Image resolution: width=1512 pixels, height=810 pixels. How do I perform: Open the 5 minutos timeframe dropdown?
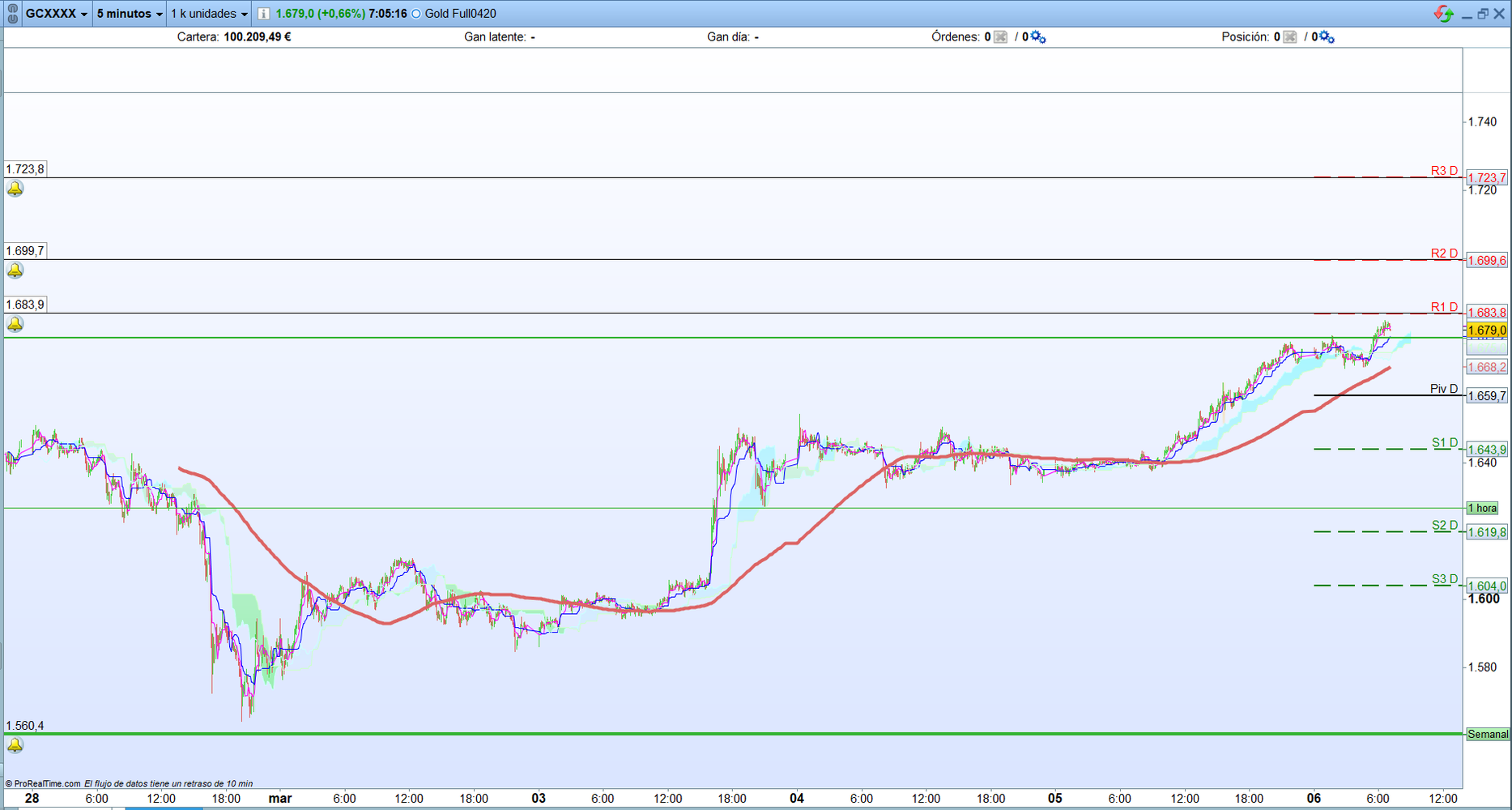[130, 14]
